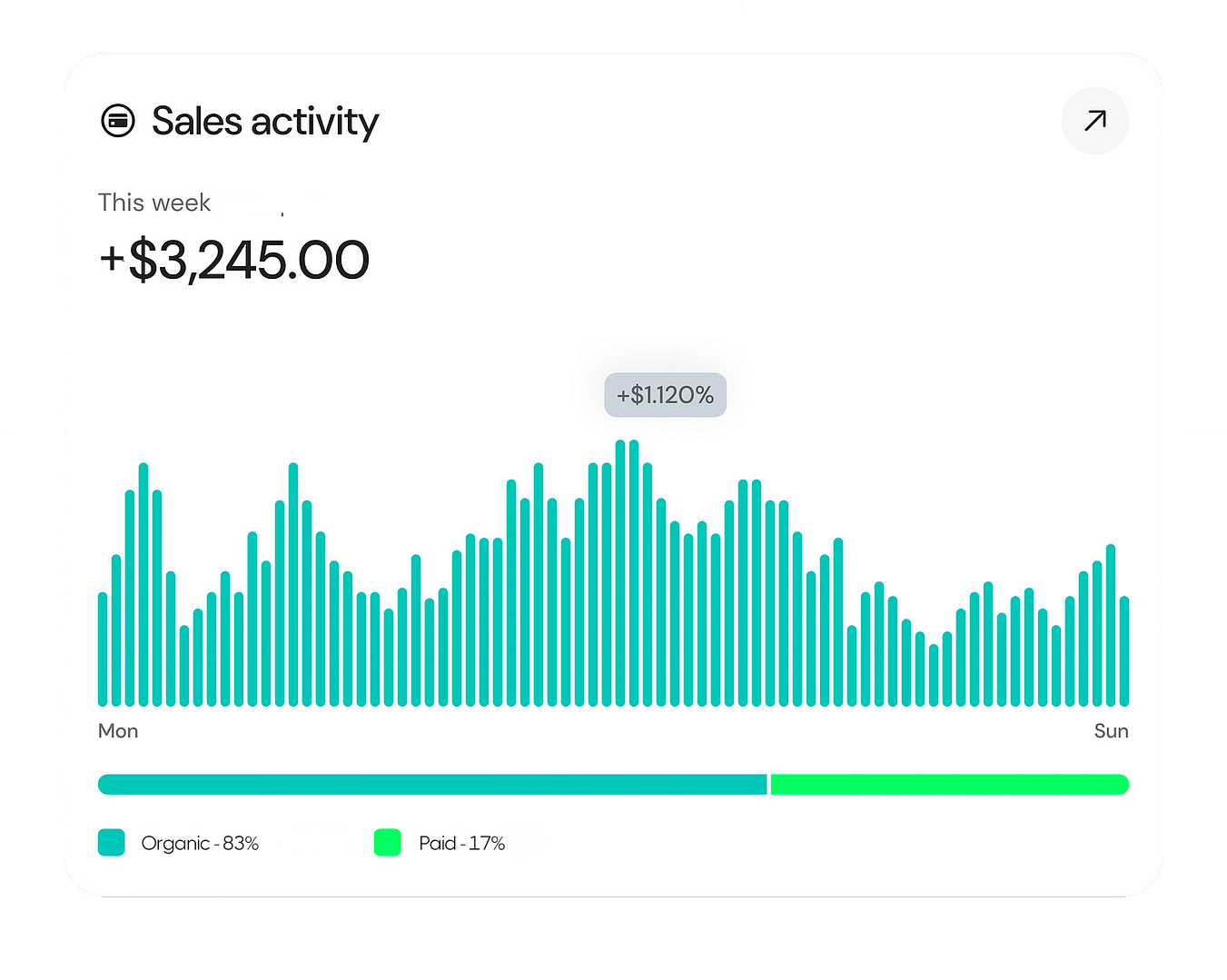Open the expand arrow button

[1094, 121]
